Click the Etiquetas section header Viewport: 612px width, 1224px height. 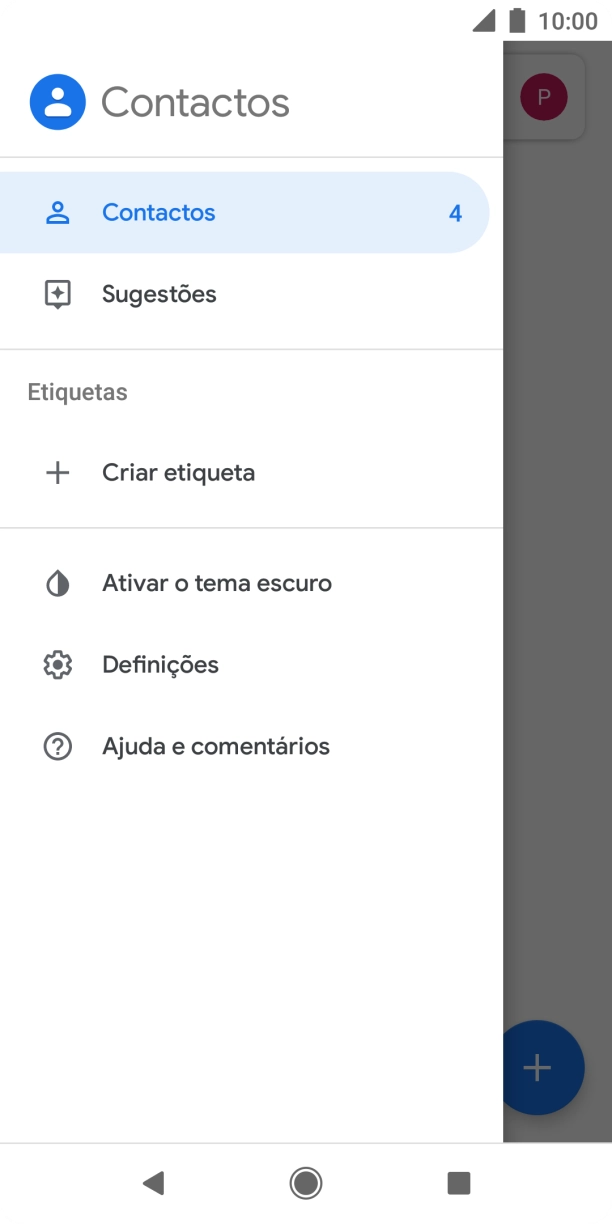point(77,391)
